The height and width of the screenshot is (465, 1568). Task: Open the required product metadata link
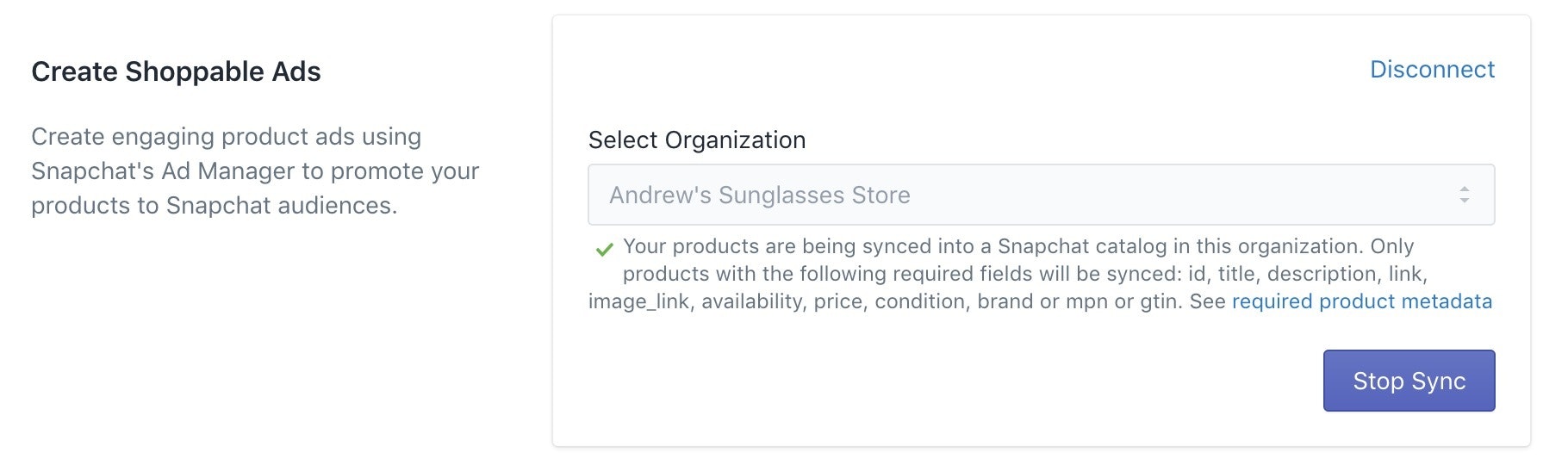point(1361,301)
